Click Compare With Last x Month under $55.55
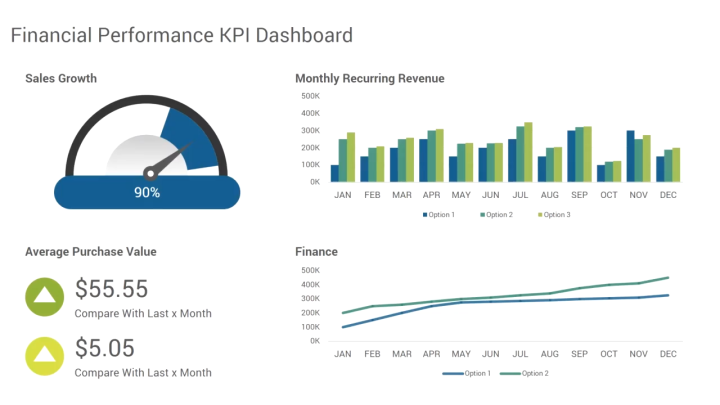The height and width of the screenshot is (405, 720). 143,314
